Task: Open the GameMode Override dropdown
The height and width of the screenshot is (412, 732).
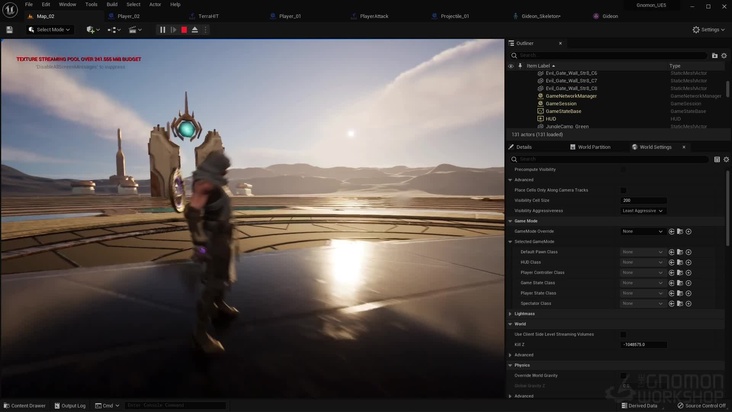Action: pos(642,232)
